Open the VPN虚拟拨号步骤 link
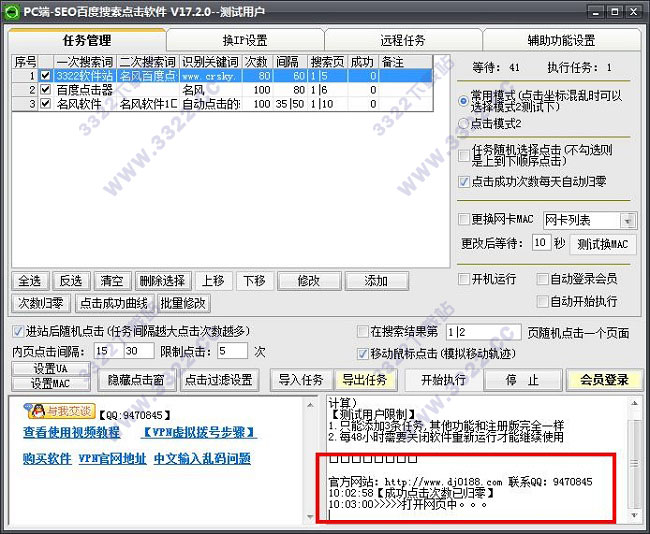This screenshot has width=650, height=534. click(x=199, y=432)
